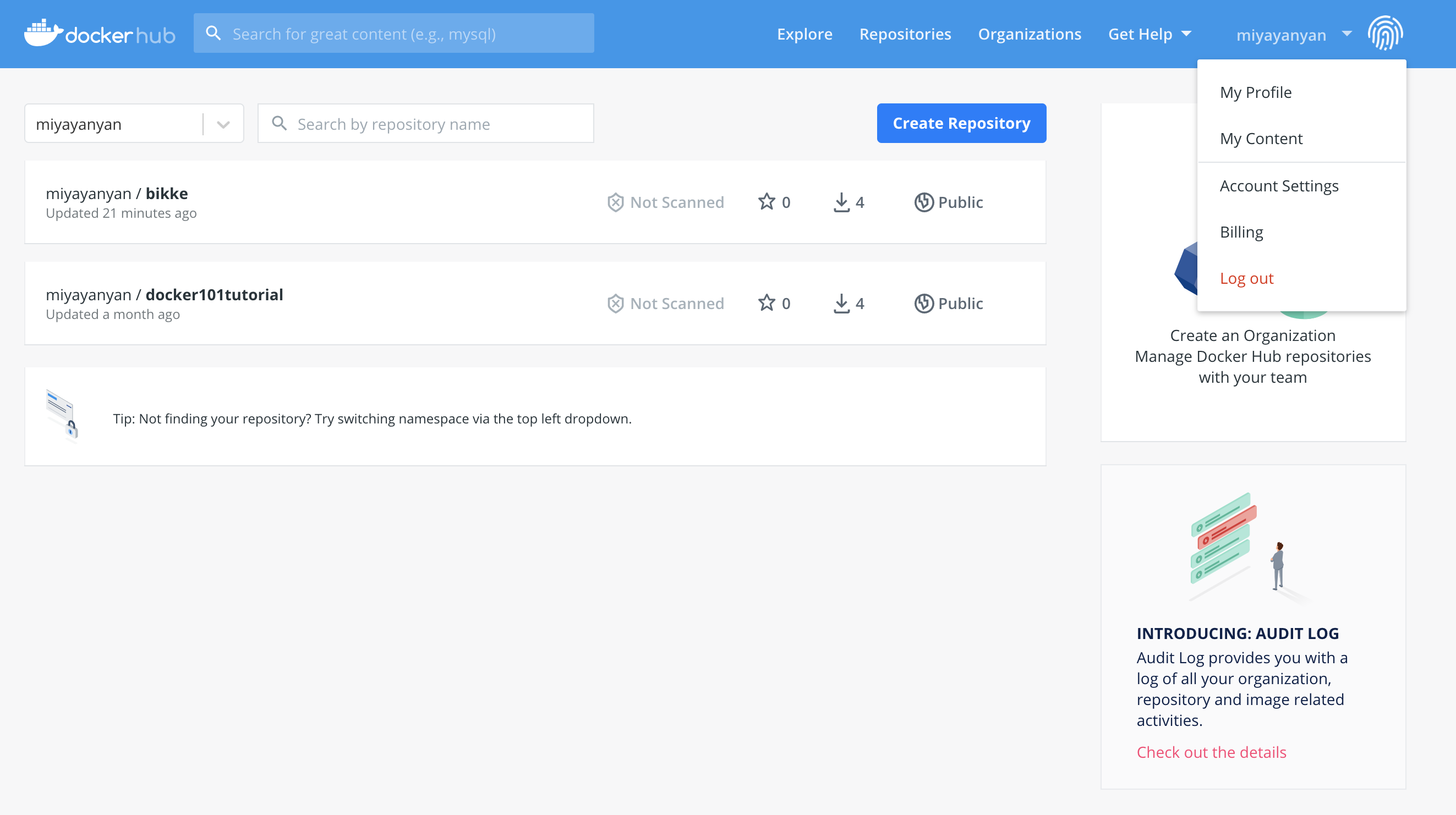The image size is (1456, 815).
Task: Click the Not Scanned shield icon for bikke
Action: click(615, 202)
